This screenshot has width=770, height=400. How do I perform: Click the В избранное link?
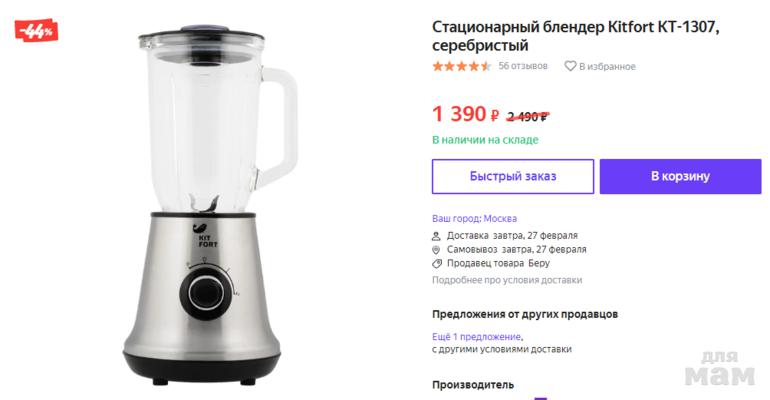(x=607, y=66)
